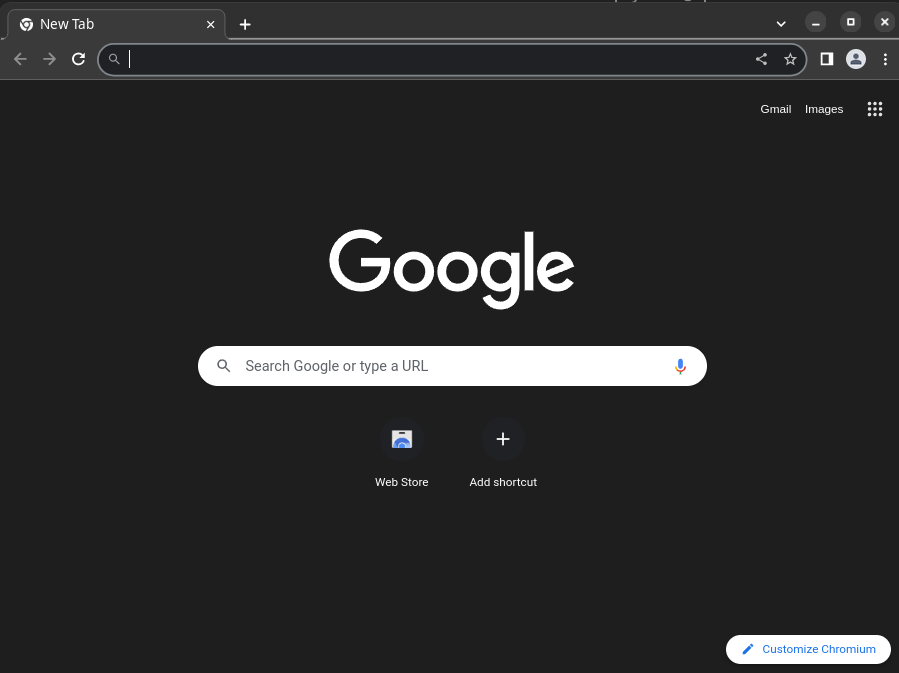Image resolution: width=899 pixels, height=673 pixels.
Task: Open Gmail link
Action: click(775, 109)
